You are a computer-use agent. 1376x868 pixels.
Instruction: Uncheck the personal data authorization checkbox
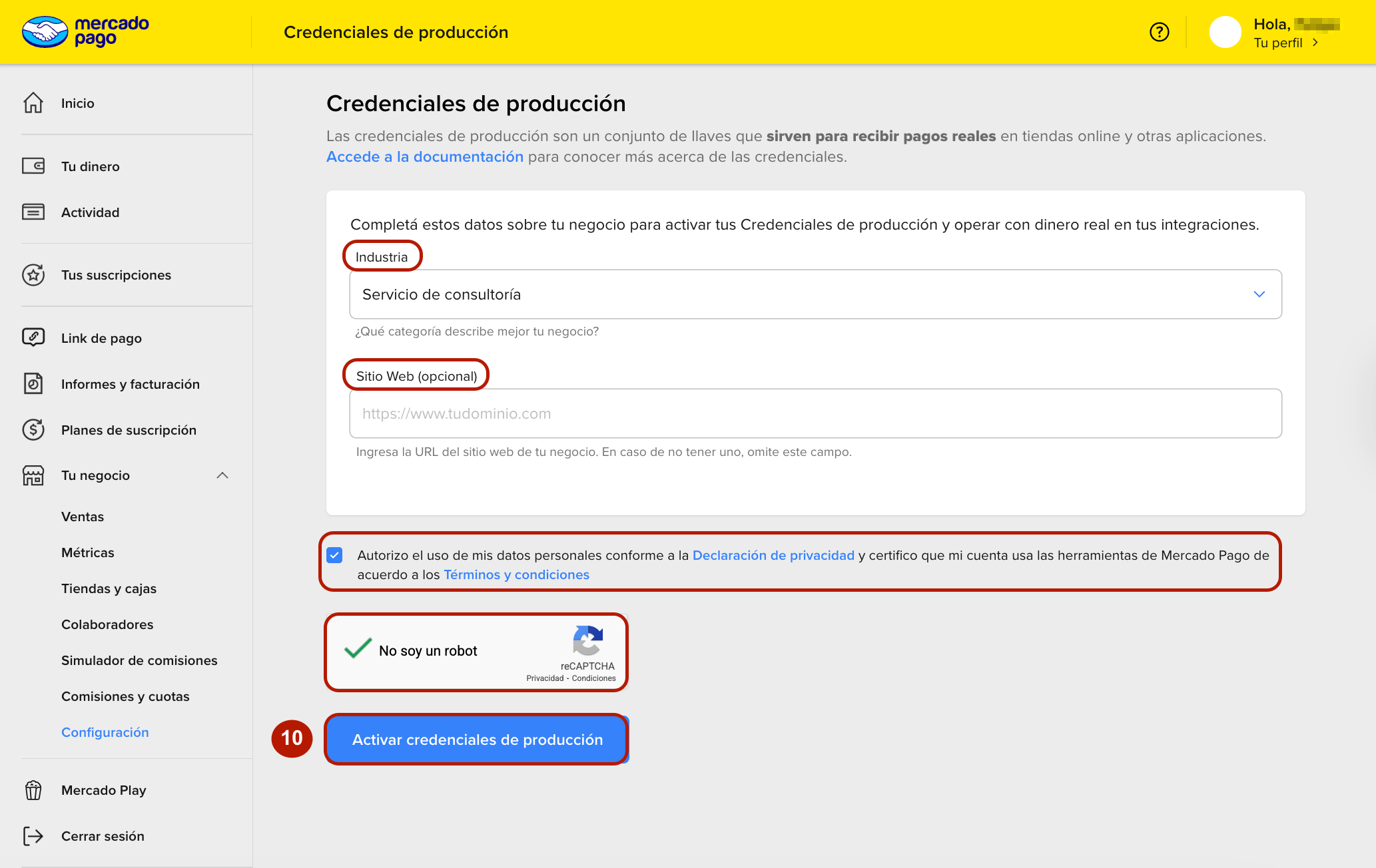click(335, 555)
